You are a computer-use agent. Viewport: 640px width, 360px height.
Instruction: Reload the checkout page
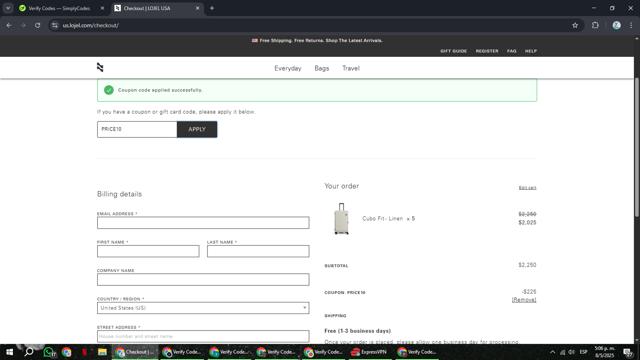click(x=37, y=25)
